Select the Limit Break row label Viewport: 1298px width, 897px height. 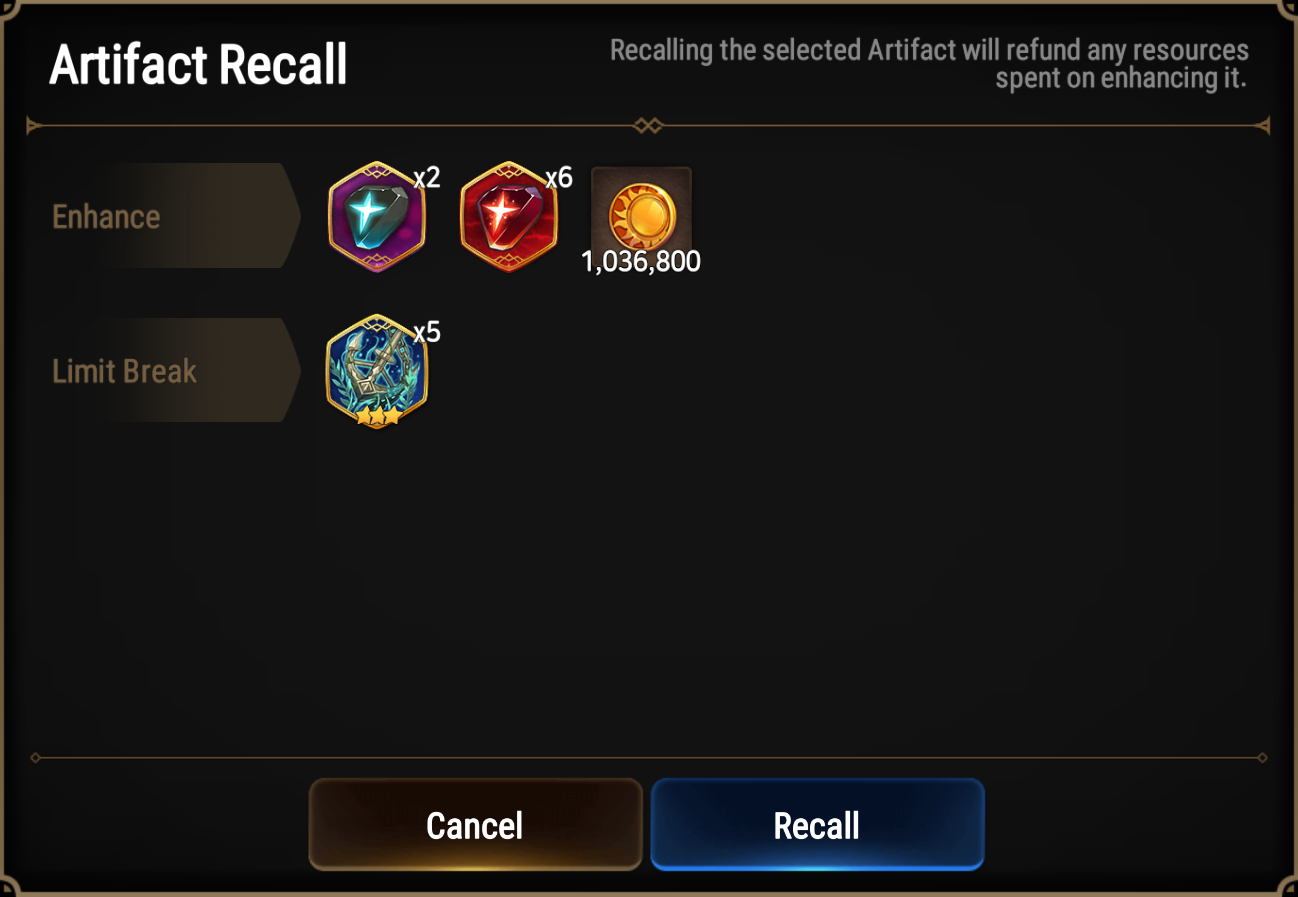(x=125, y=372)
